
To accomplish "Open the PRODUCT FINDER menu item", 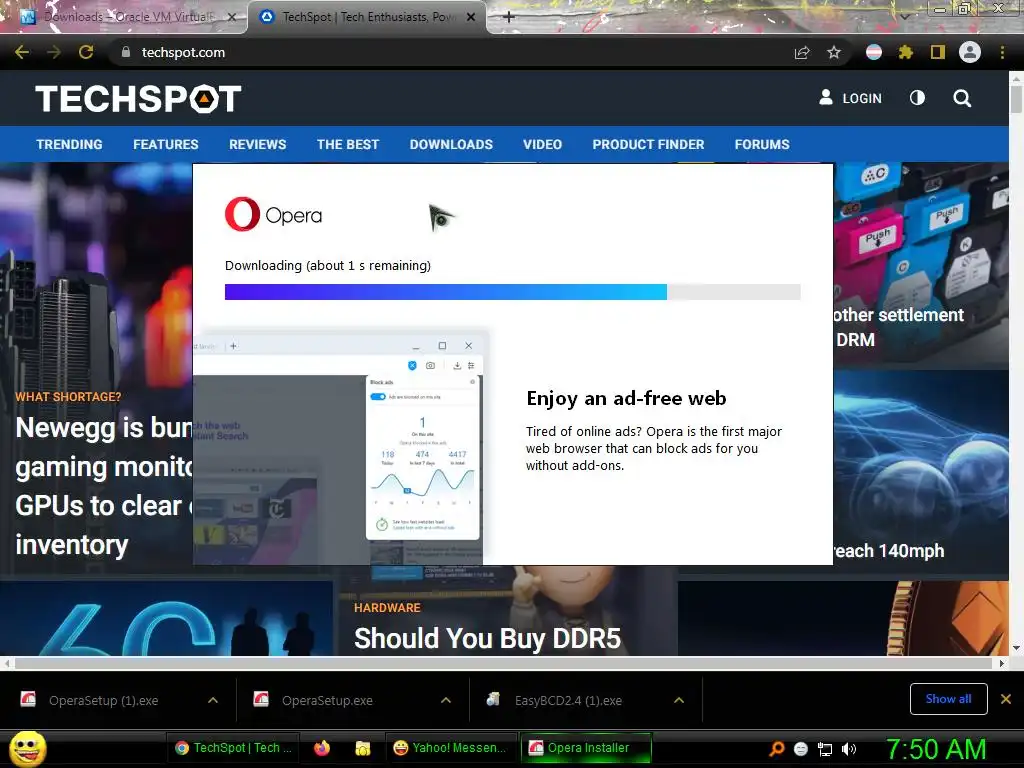I will (648, 144).
